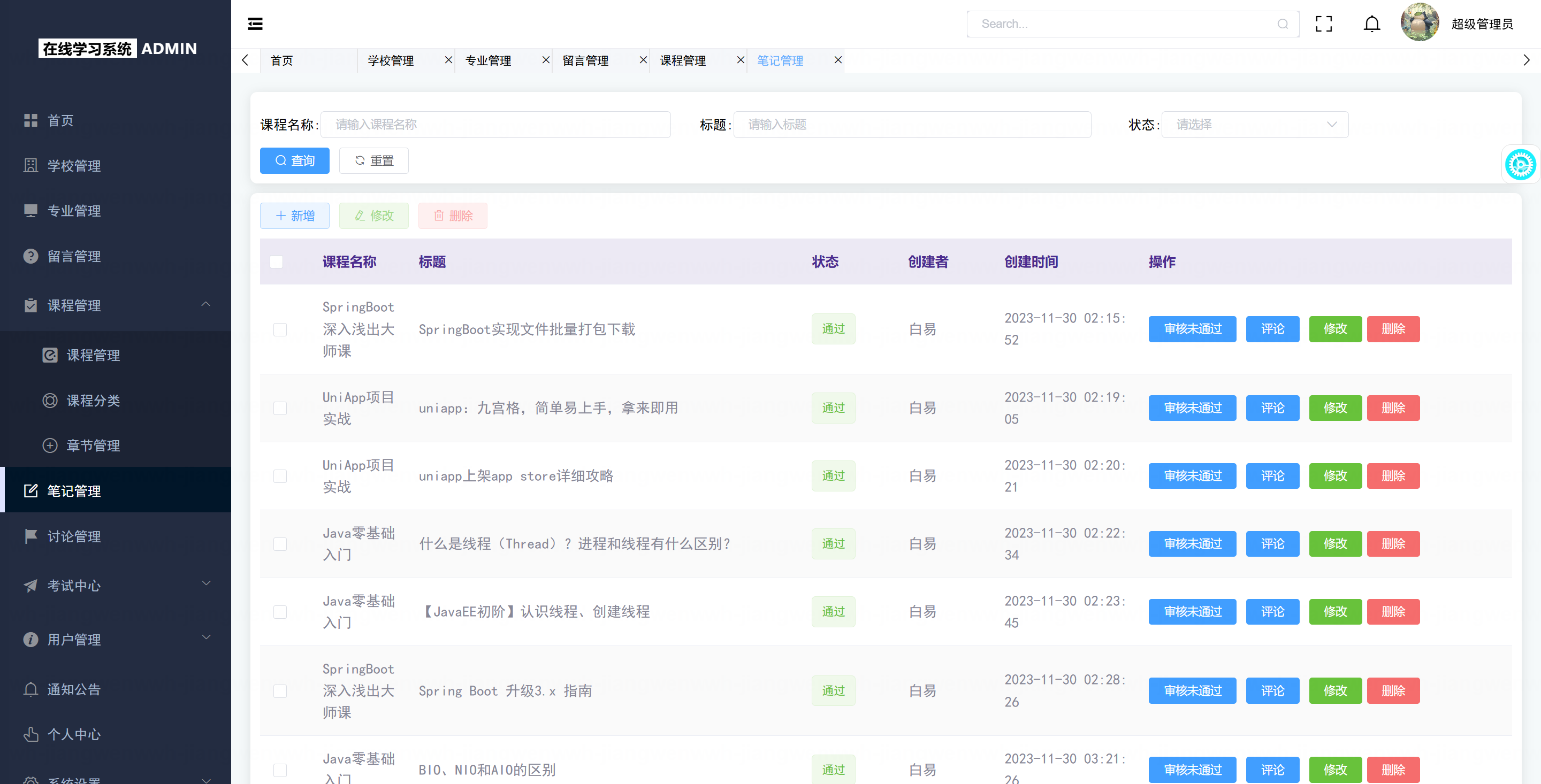Check the select-all header checkbox
Screen dimensions: 1541x784
(277, 262)
